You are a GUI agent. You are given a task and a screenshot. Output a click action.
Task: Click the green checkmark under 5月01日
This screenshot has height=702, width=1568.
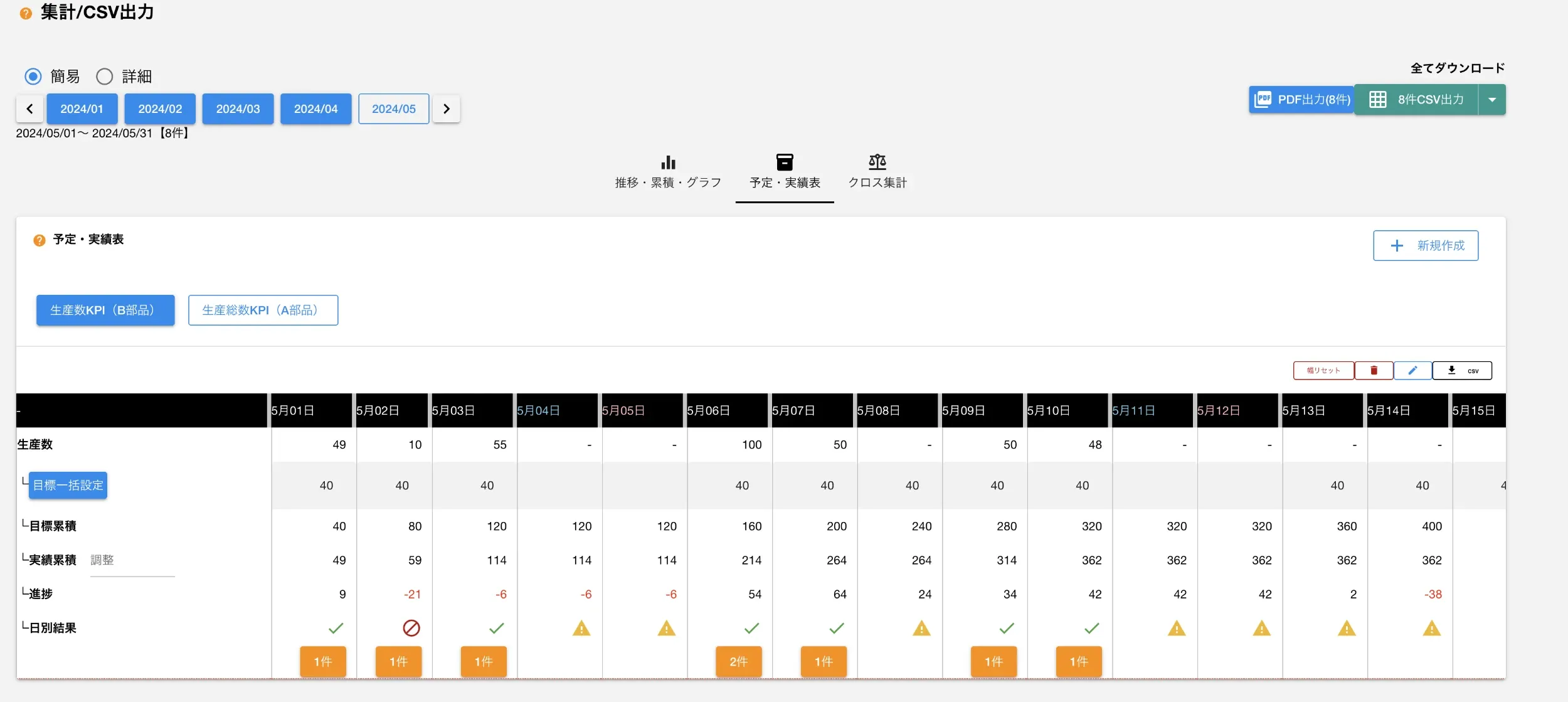tap(336, 628)
